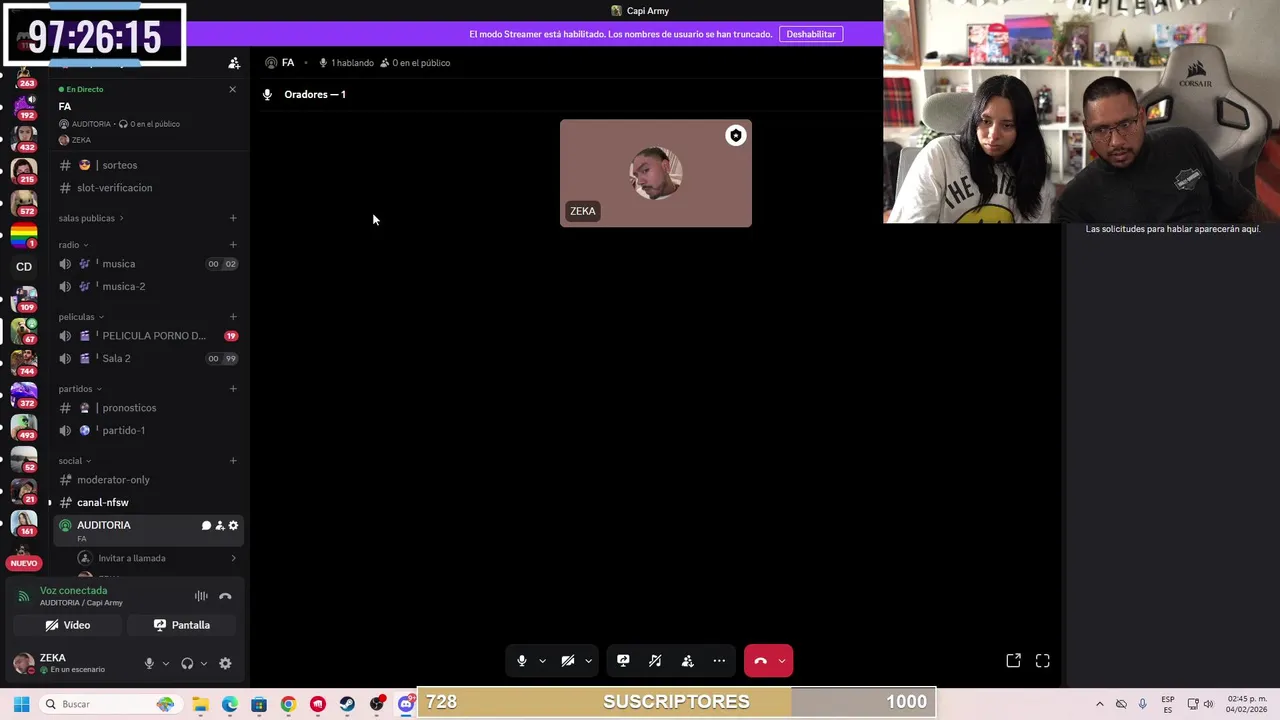This screenshot has height=720, width=1280.
Task: Click moderator shield badge on ZEKA tile
Action: pyautogui.click(x=735, y=136)
